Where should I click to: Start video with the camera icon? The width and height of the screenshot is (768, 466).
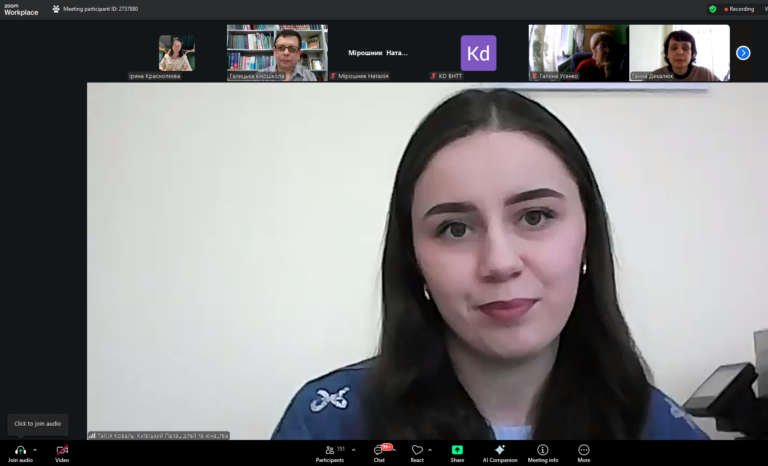click(62, 450)
